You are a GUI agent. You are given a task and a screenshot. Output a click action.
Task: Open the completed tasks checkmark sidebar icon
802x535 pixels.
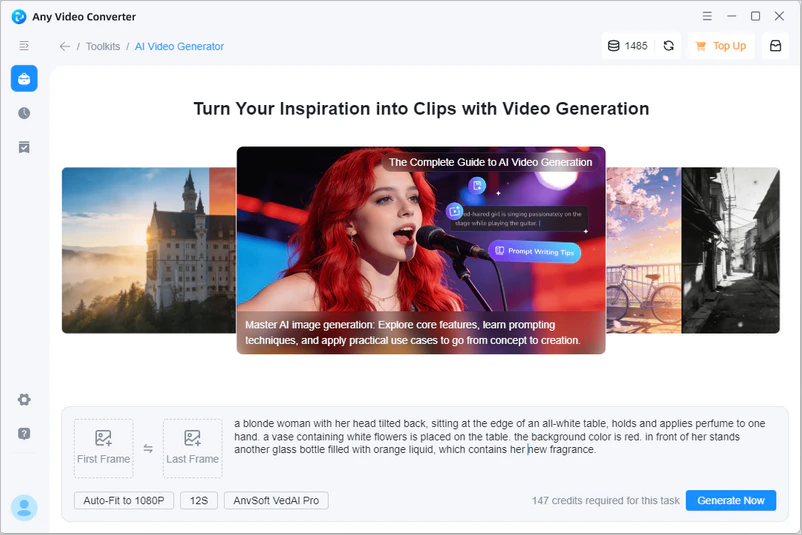coord(24,147)
